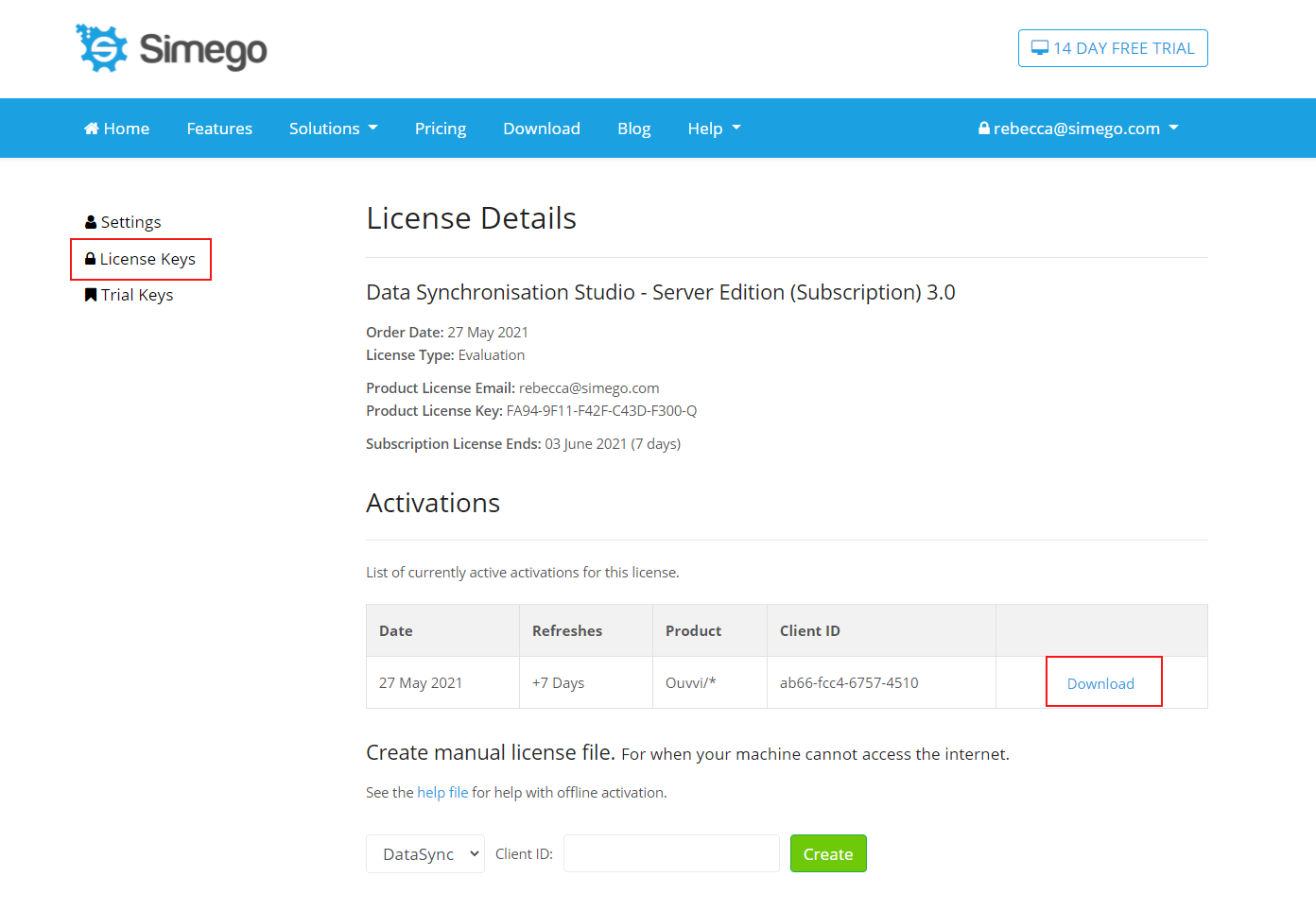Viewport: 1316px width, 911px height.
Task: Click the Data Synchronisation Studio product title
Action: click(661, 292)
